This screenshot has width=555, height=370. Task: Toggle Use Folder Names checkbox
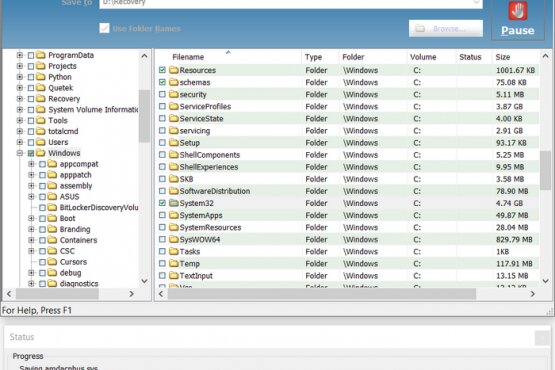[104, 28]
